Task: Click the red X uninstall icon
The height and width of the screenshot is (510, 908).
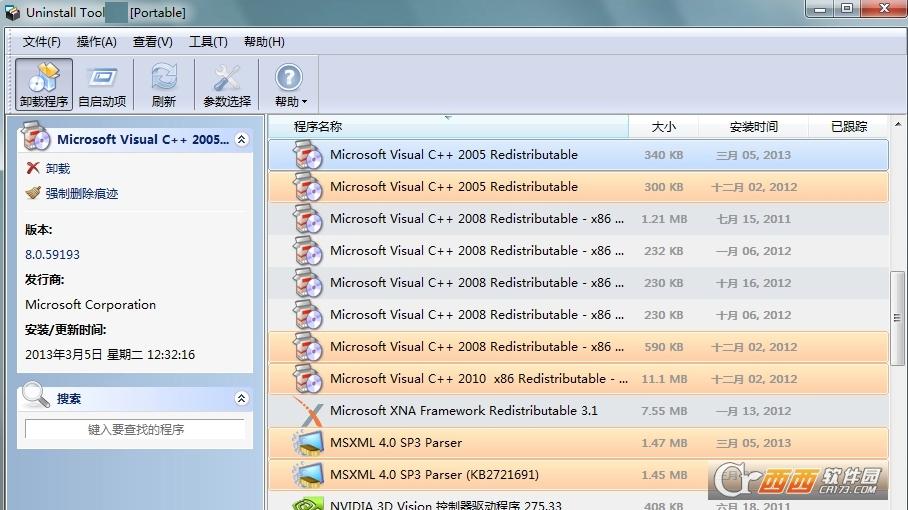Action: [x=33, y=168]
